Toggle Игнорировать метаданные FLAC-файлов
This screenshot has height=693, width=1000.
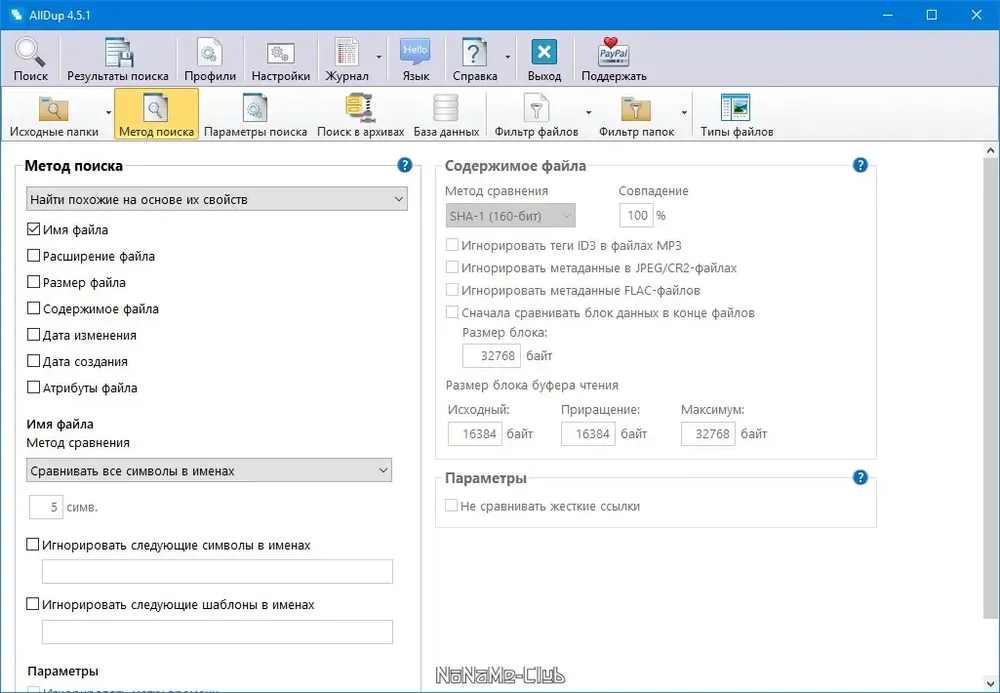(x=452, y=290)
